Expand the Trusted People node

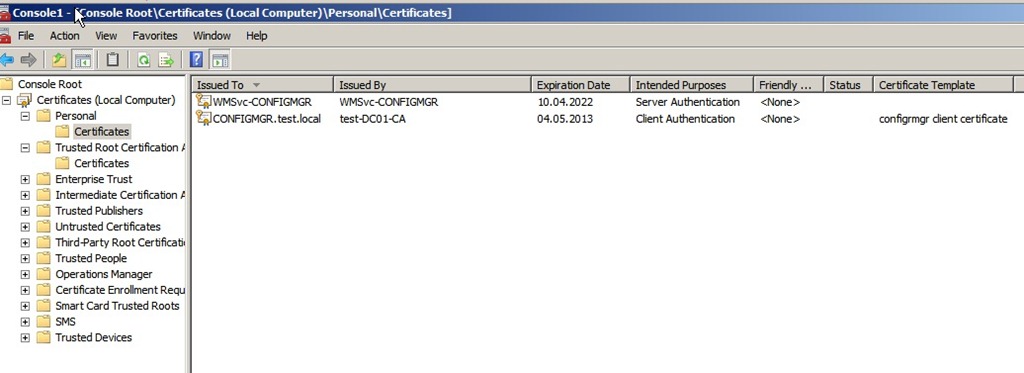click(x=25, y=258)
